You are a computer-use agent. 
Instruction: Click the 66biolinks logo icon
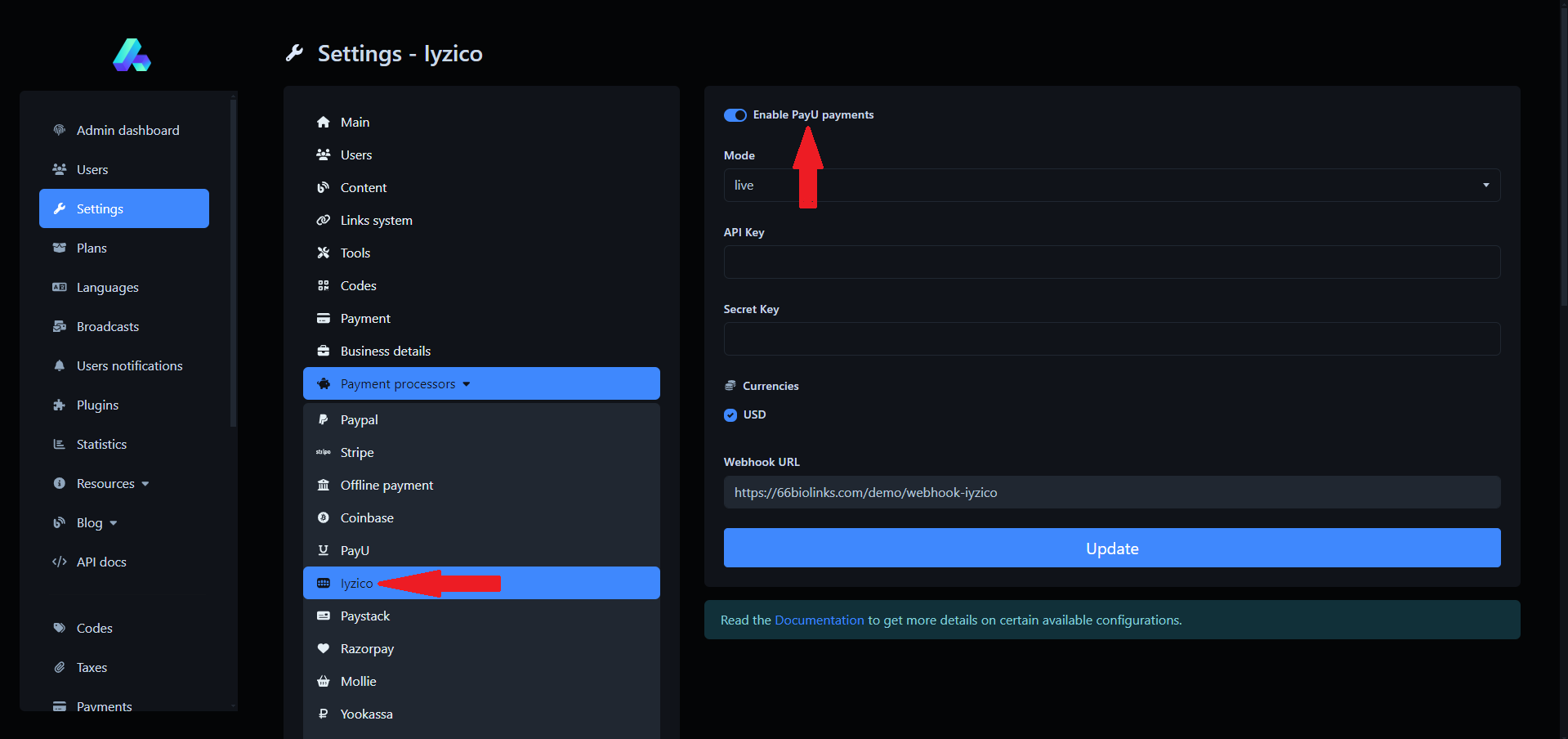pos(132,55)
